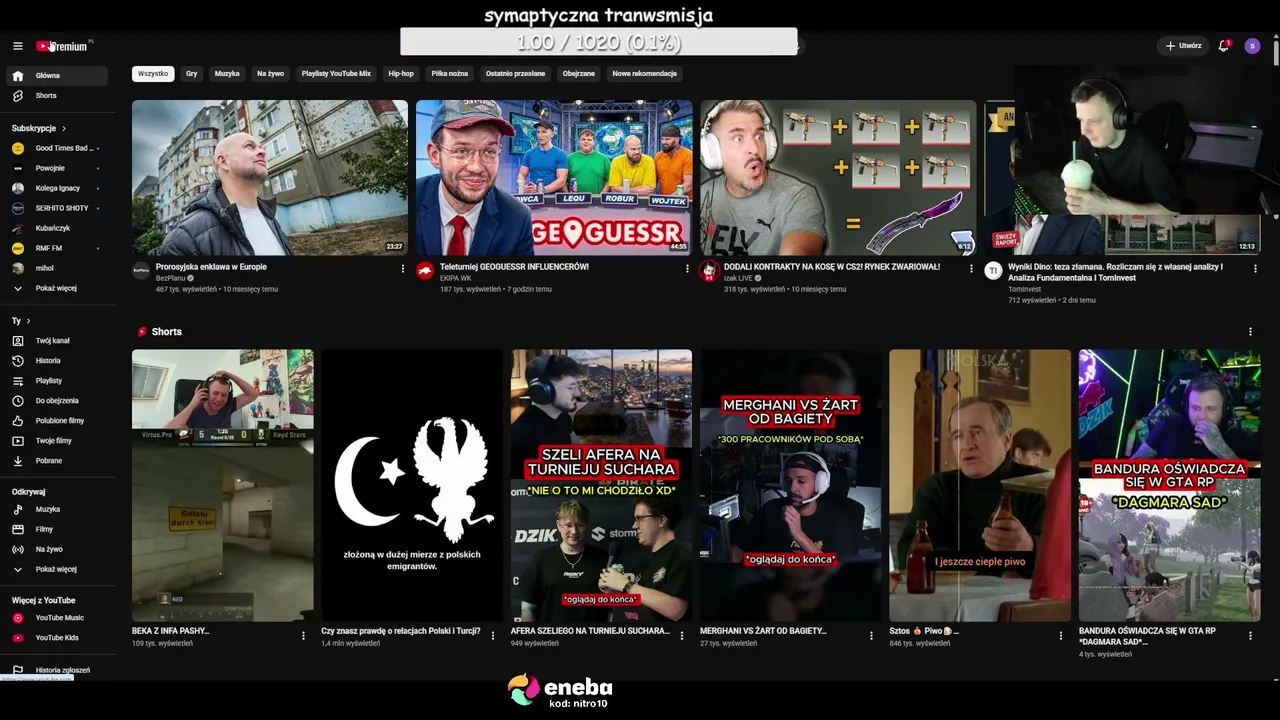Open mihol subscription channel
Viewport: 1280px width, 720px height.
coord(57,269)
